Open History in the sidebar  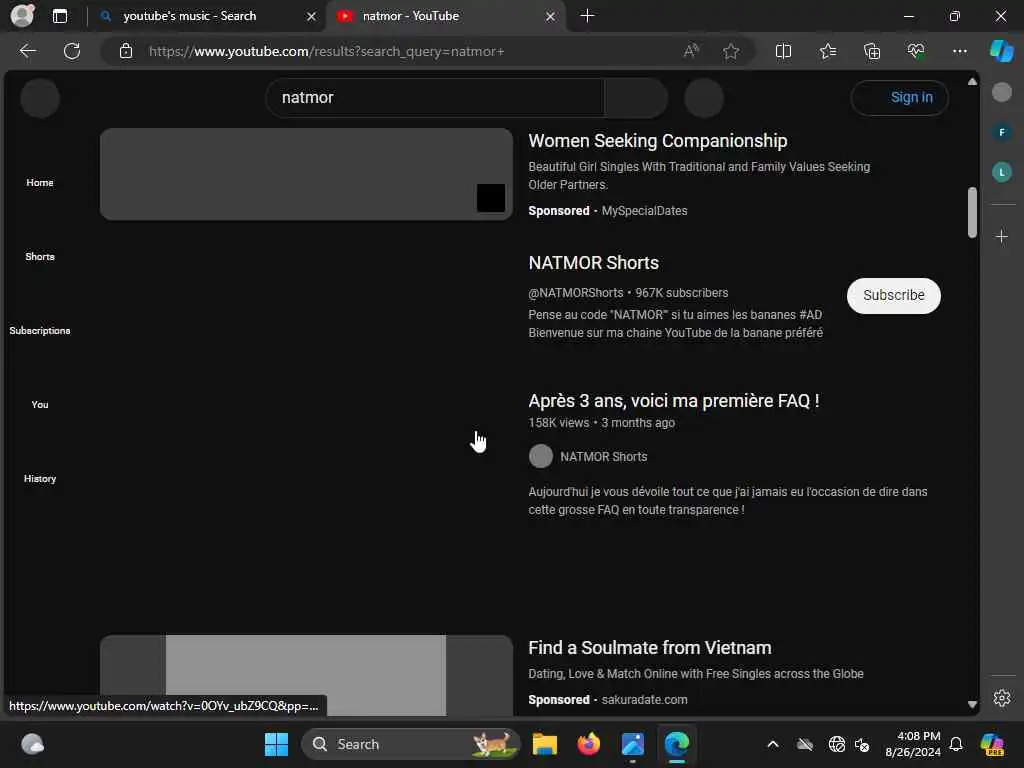(x=40, y=478)
